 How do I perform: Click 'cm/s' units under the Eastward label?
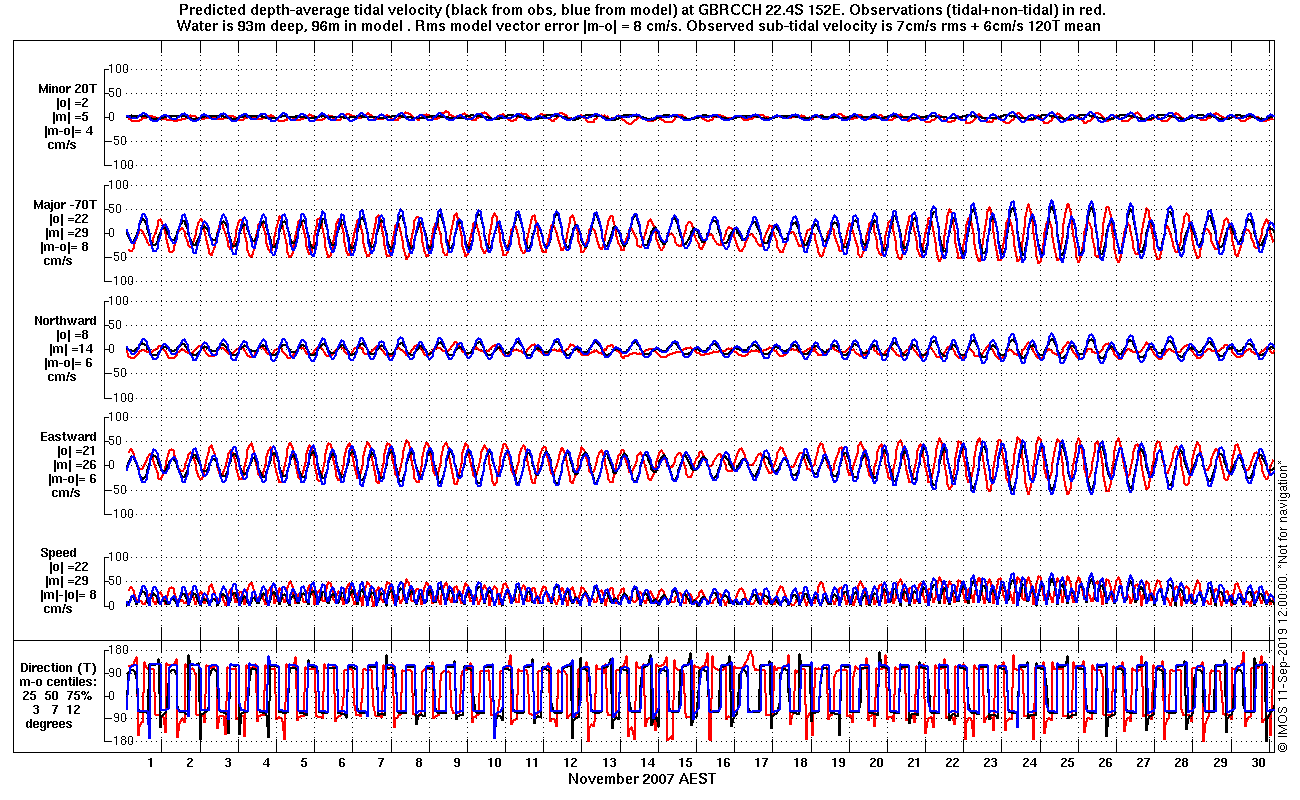coord(66,493)
